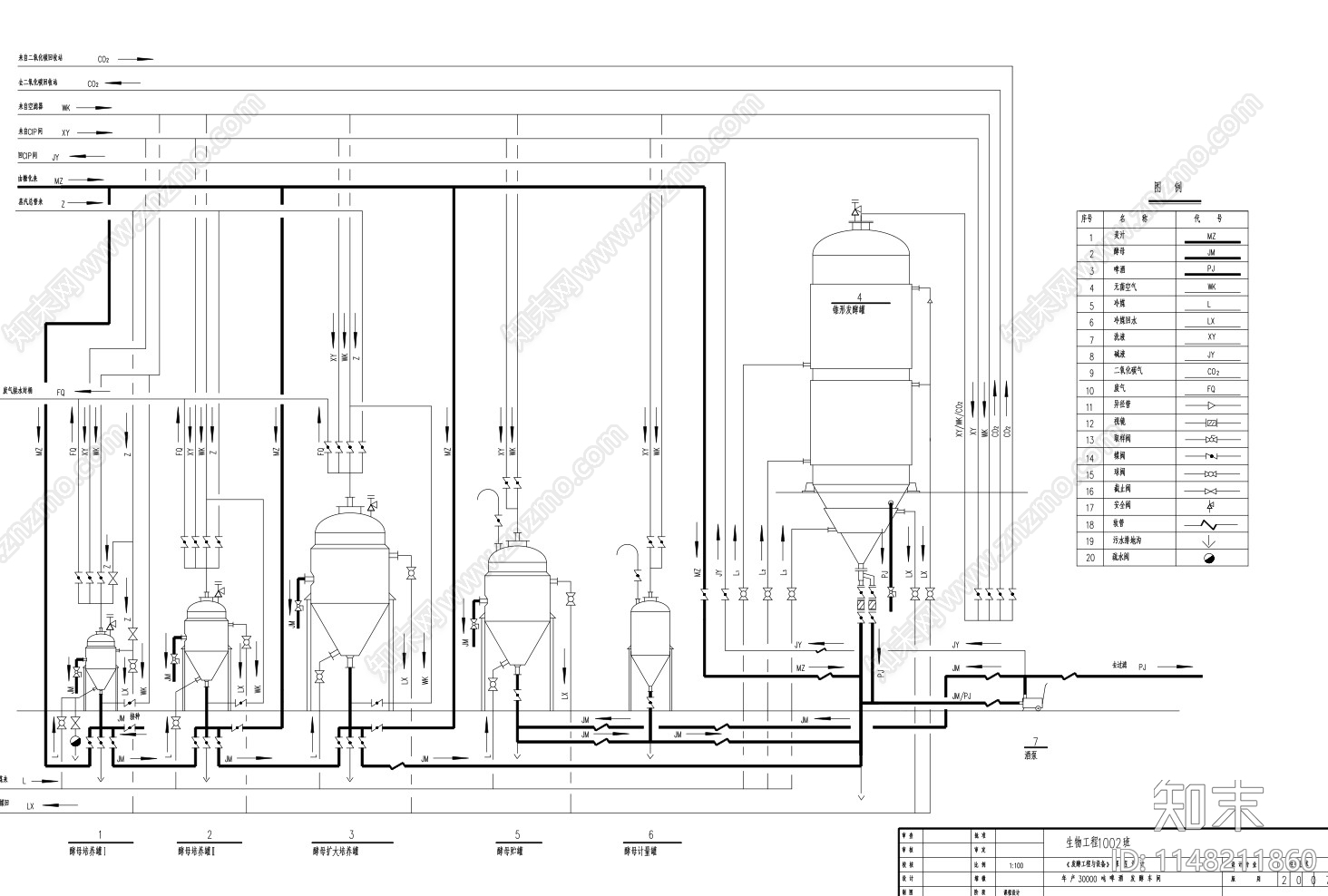
Task: Click the legend name cell 冷媒回水
Action: [x=1125, y=321]
